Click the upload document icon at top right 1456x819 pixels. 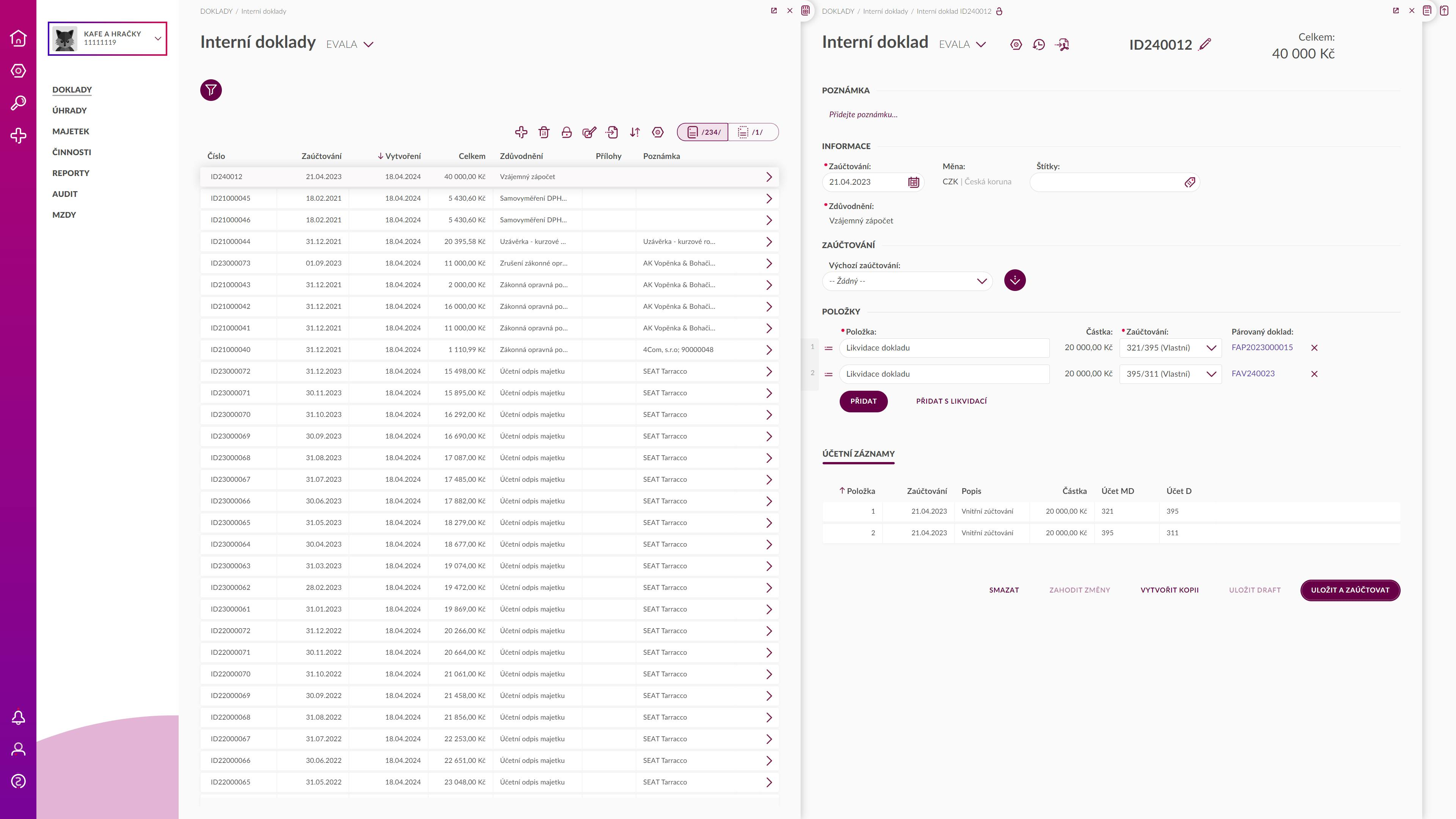pos(1444,10)
